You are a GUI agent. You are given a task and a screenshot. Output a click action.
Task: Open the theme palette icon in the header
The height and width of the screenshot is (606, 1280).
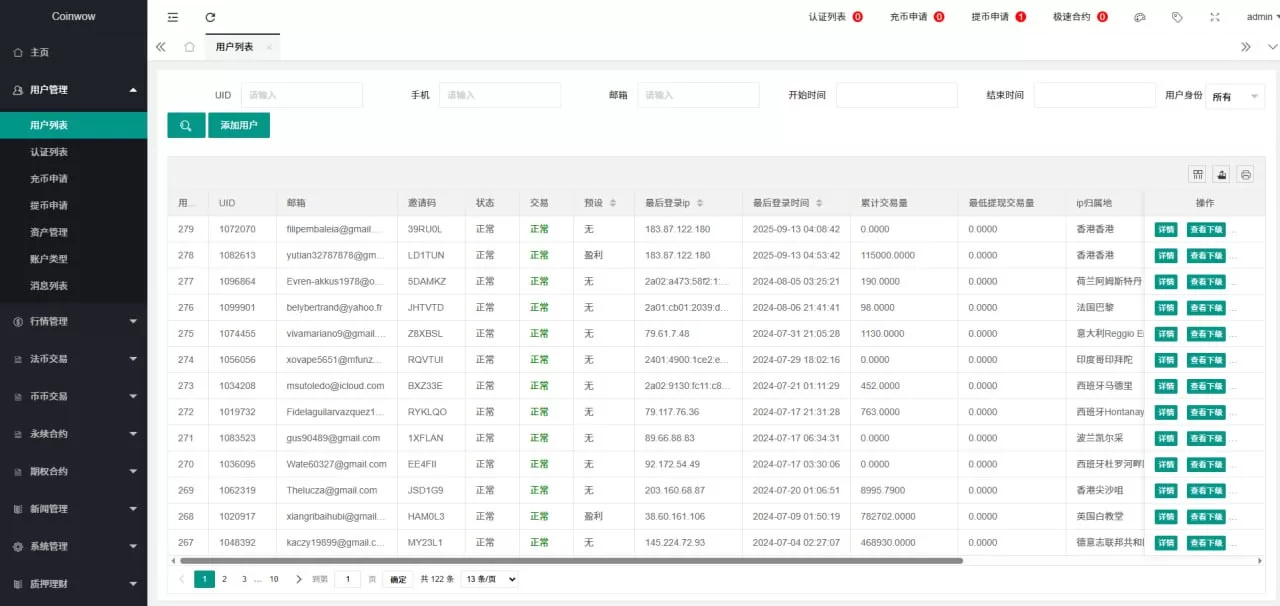click(1139, 17)
